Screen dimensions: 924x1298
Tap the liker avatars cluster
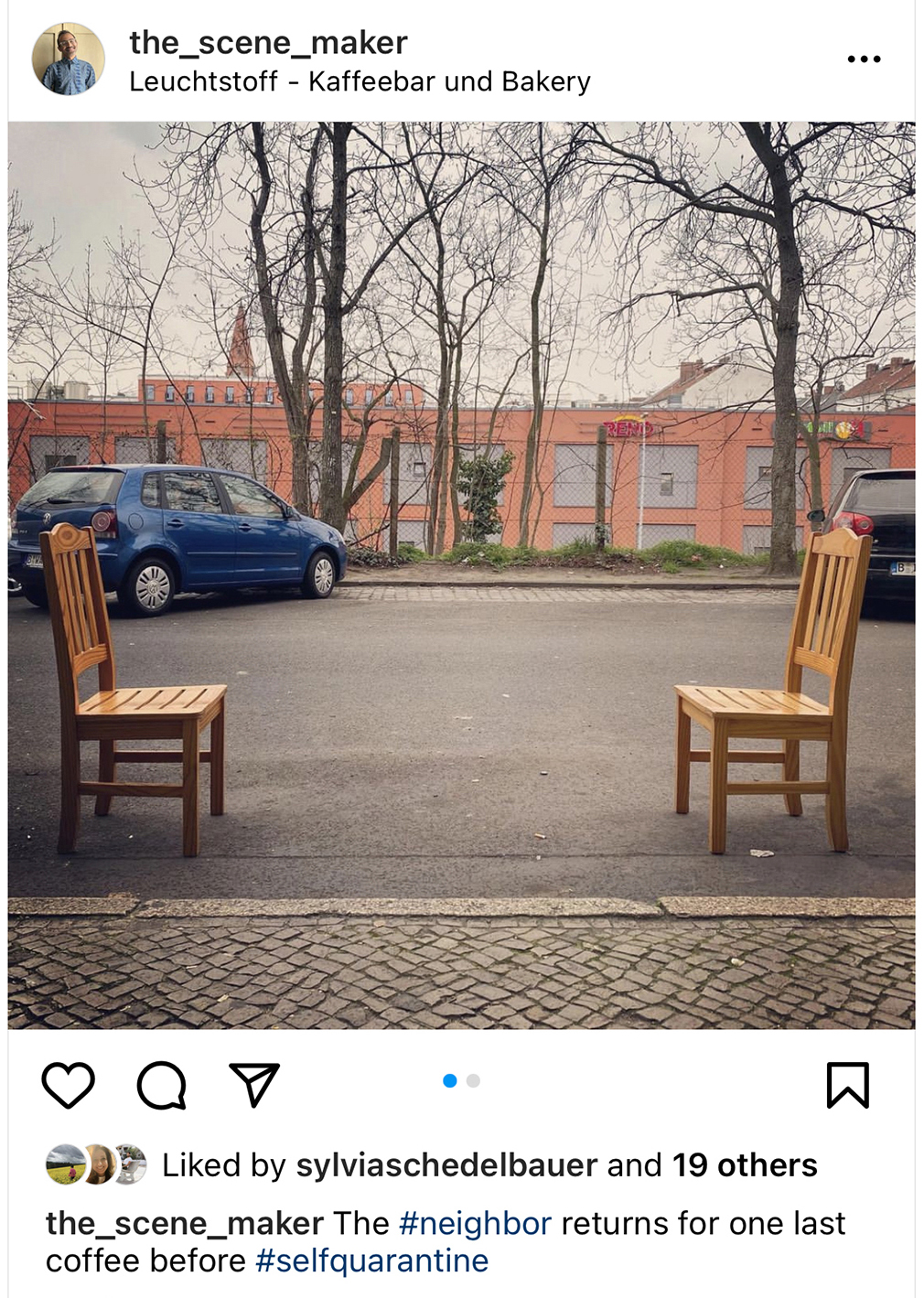96,1164
